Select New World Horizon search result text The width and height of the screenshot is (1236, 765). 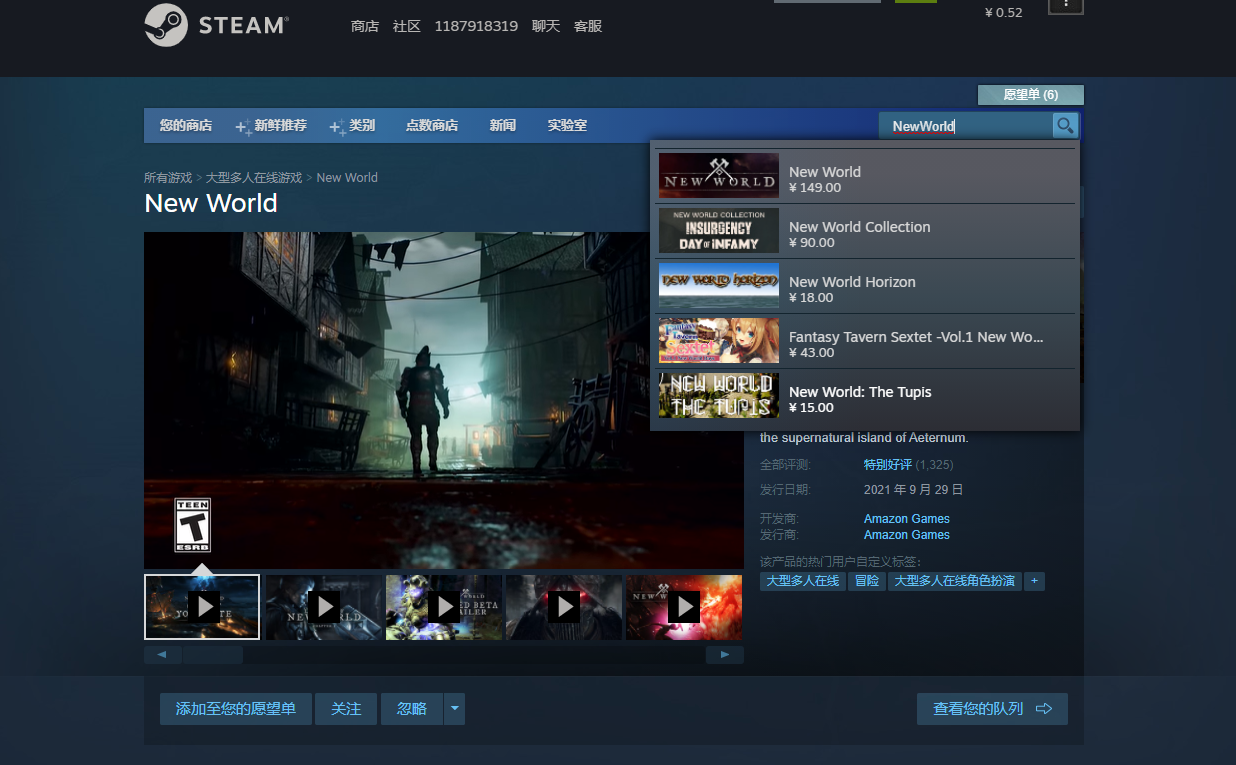coord(852,282)
